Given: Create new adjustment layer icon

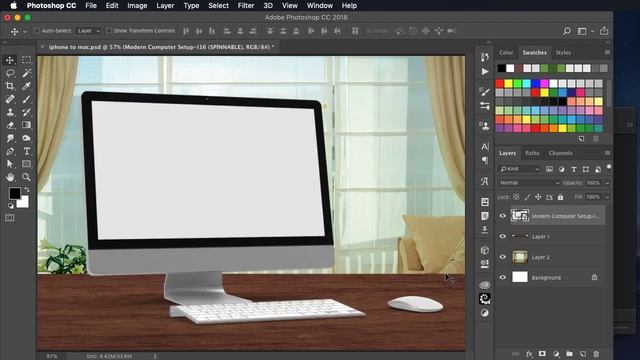Looking at the screenshot, I should pos(556,354).
